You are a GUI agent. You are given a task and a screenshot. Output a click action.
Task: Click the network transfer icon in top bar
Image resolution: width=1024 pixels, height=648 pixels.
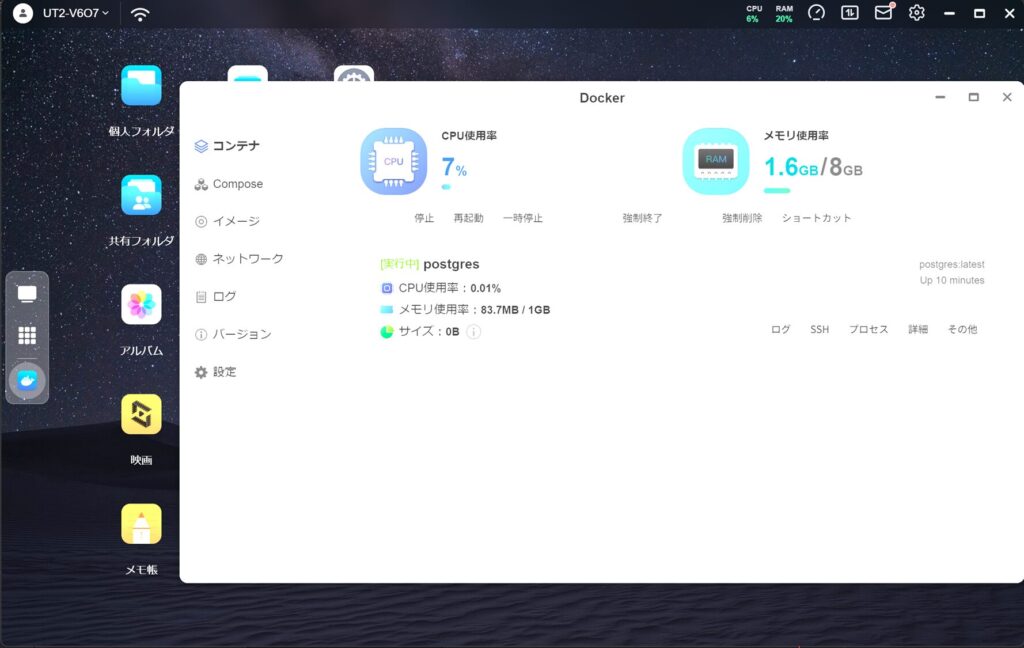(x=850, y=12)
